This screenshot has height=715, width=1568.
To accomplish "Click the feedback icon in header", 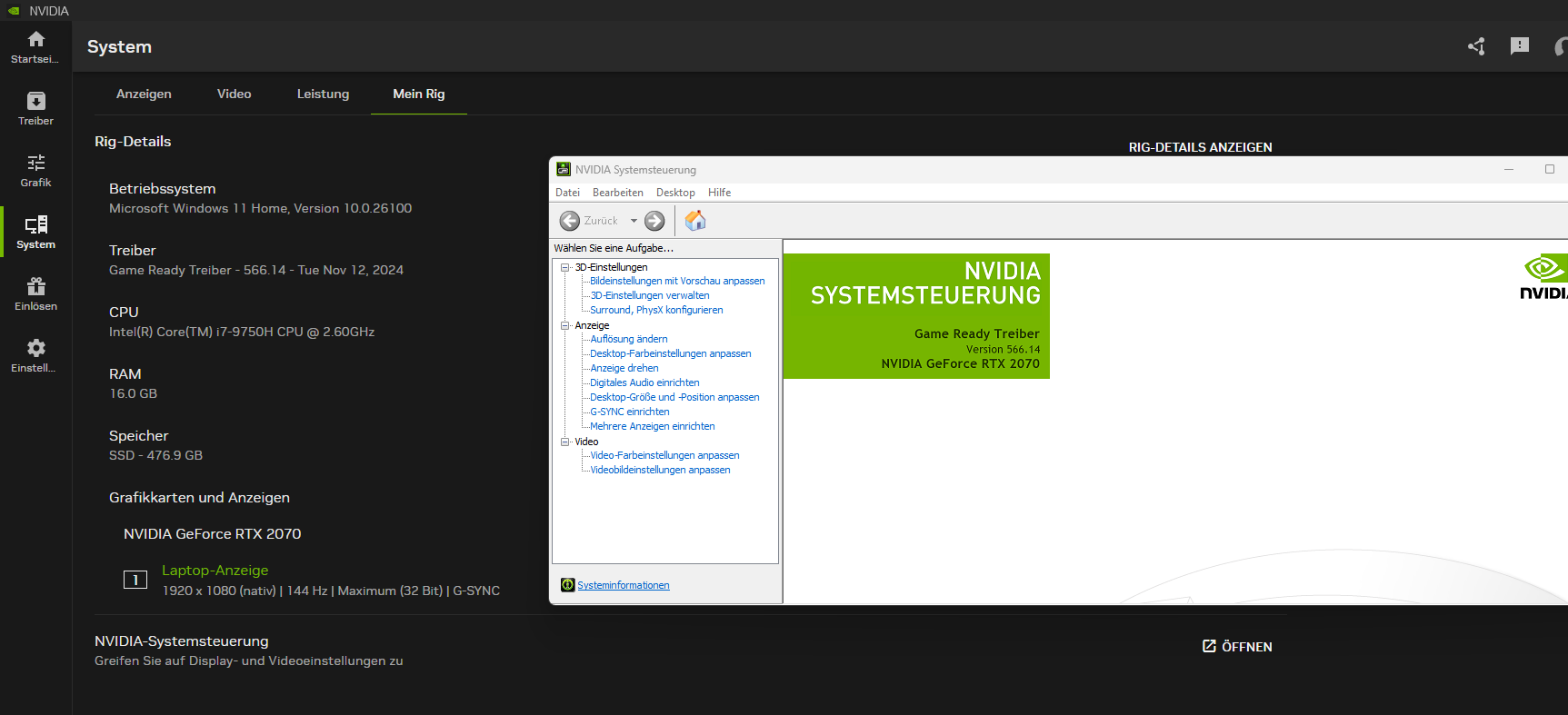I will [x=1520, y=46].
